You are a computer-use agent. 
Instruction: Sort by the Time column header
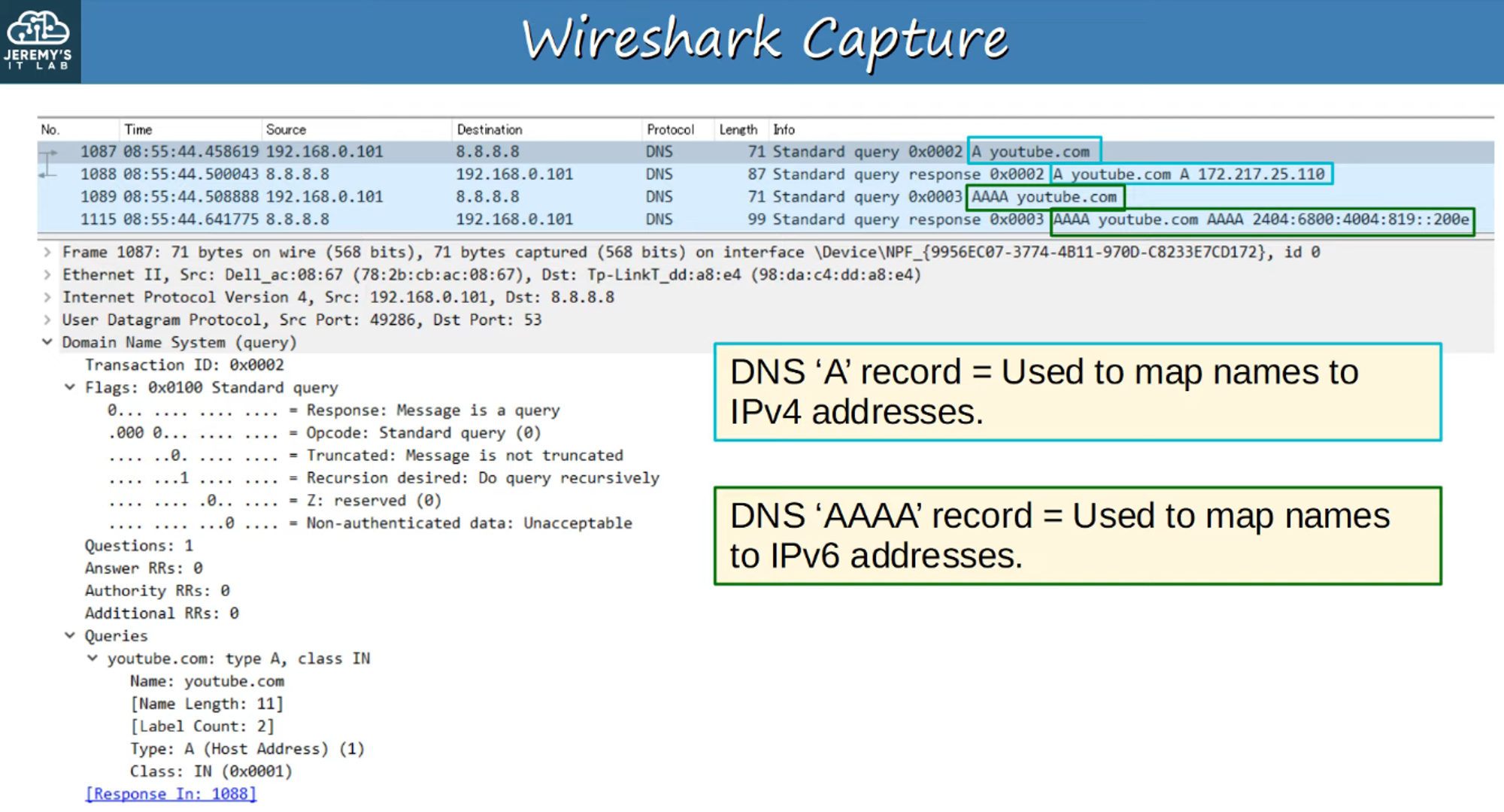click(x=138, y=129)
